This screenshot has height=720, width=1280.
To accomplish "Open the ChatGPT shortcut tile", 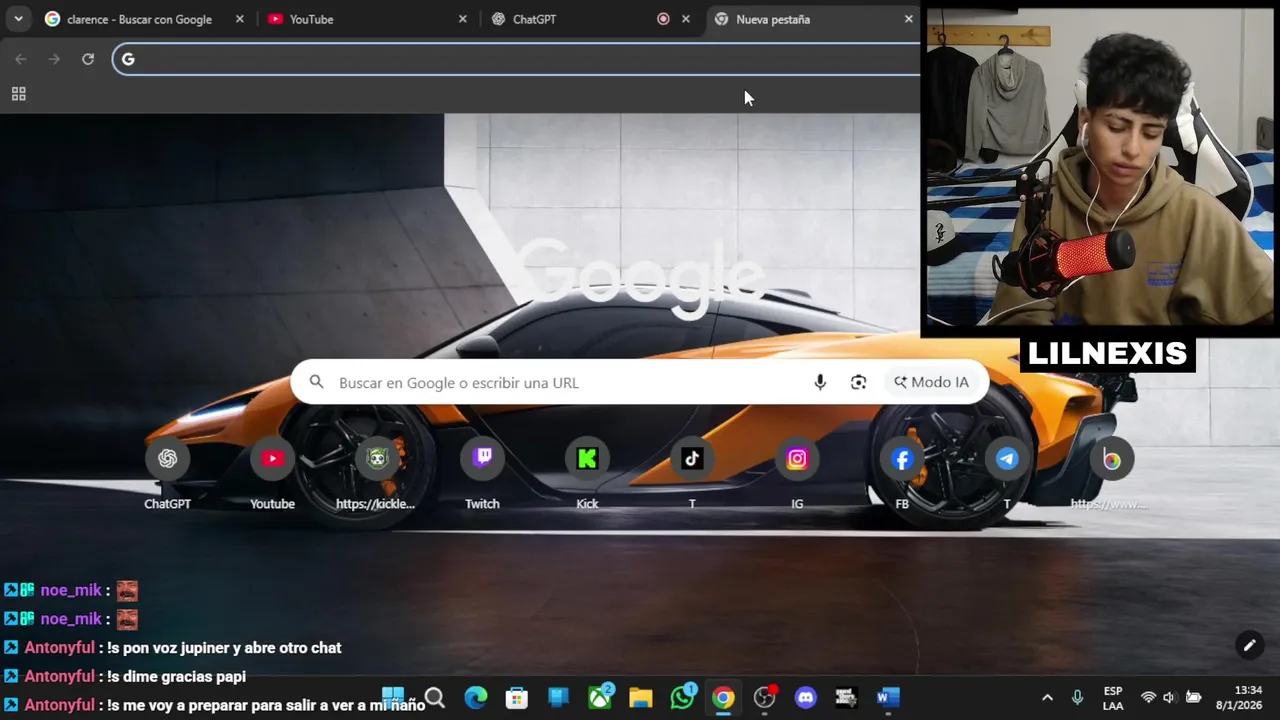I will 167,459.
